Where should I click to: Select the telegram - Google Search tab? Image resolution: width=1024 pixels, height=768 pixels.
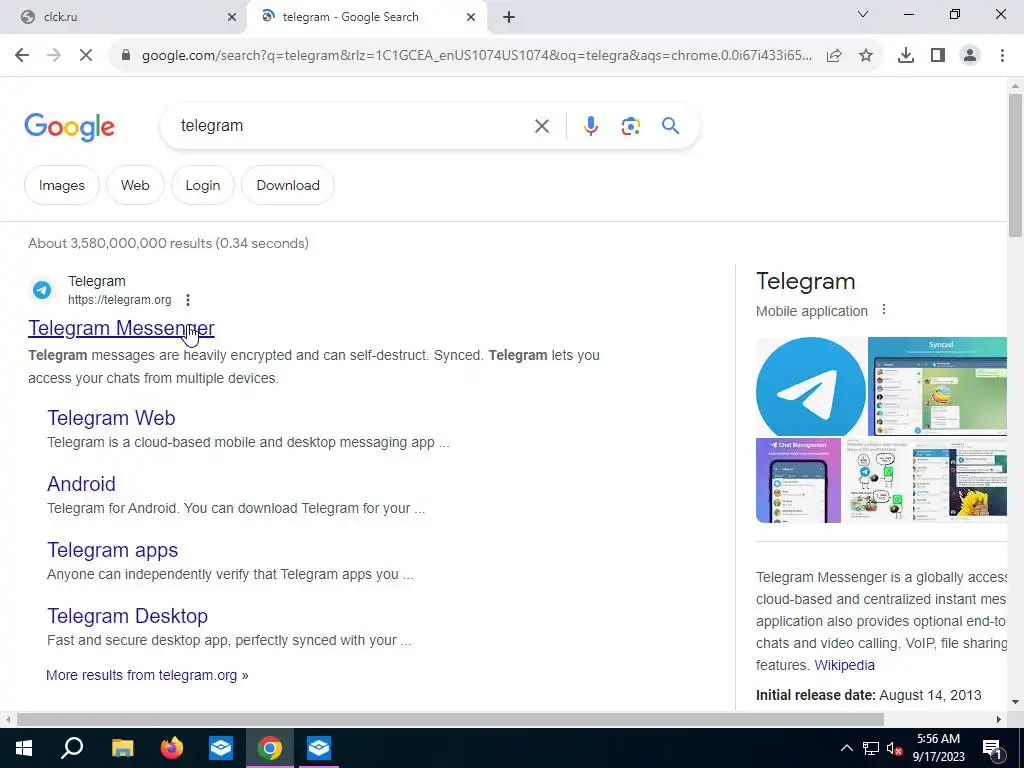point(367,17)
